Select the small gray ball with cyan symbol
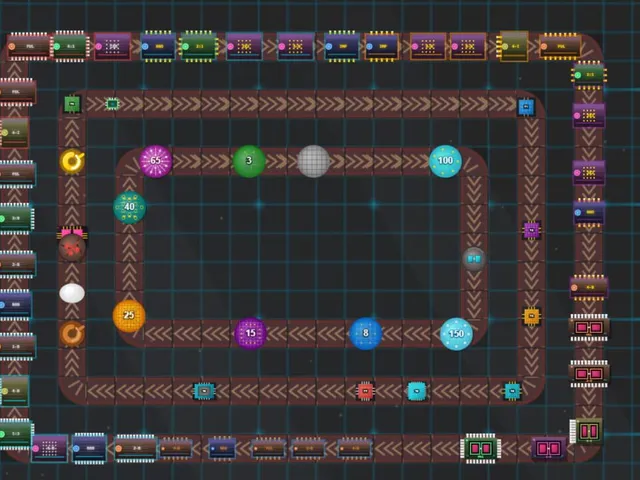This screenshot has height=480, width=640. coord(473,259)
